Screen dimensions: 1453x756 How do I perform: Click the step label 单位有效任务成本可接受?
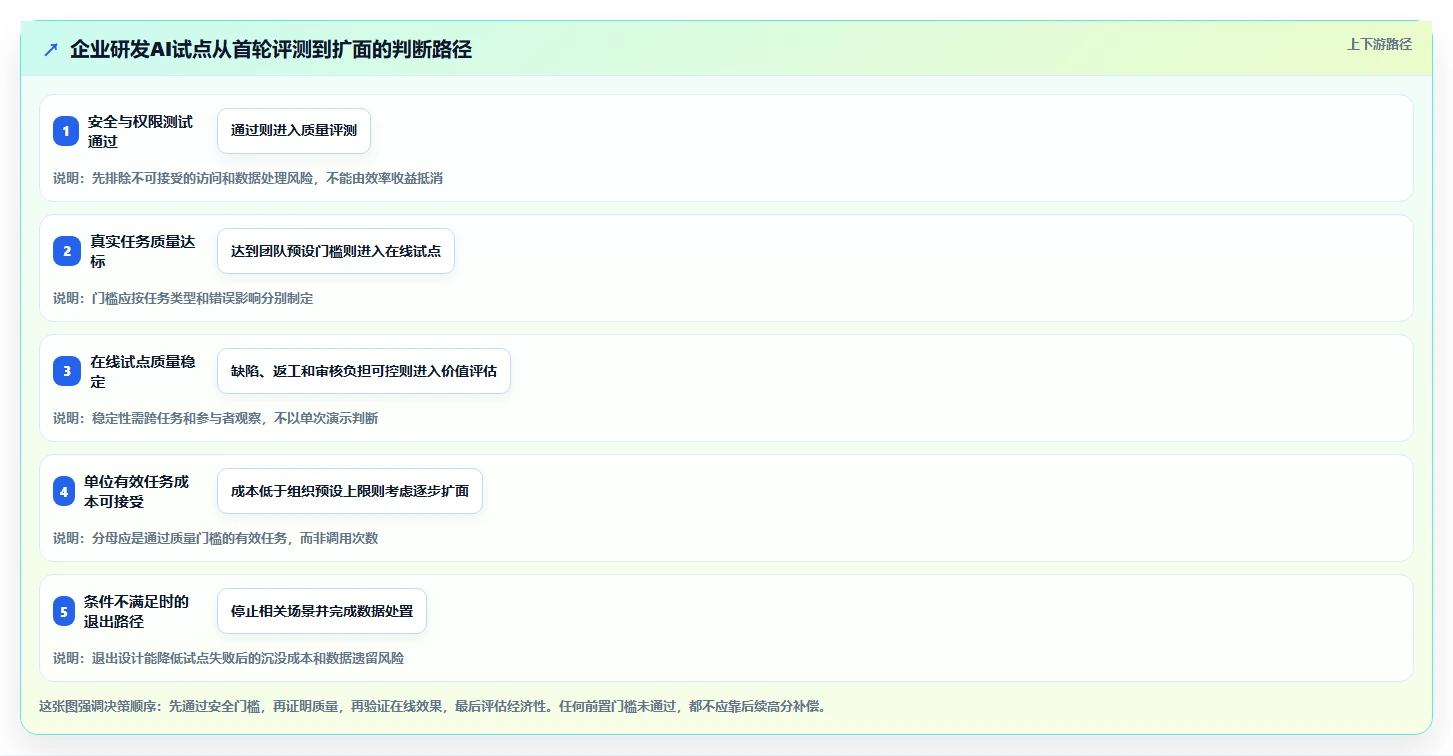pyautogui.click(x=136, y=491)
